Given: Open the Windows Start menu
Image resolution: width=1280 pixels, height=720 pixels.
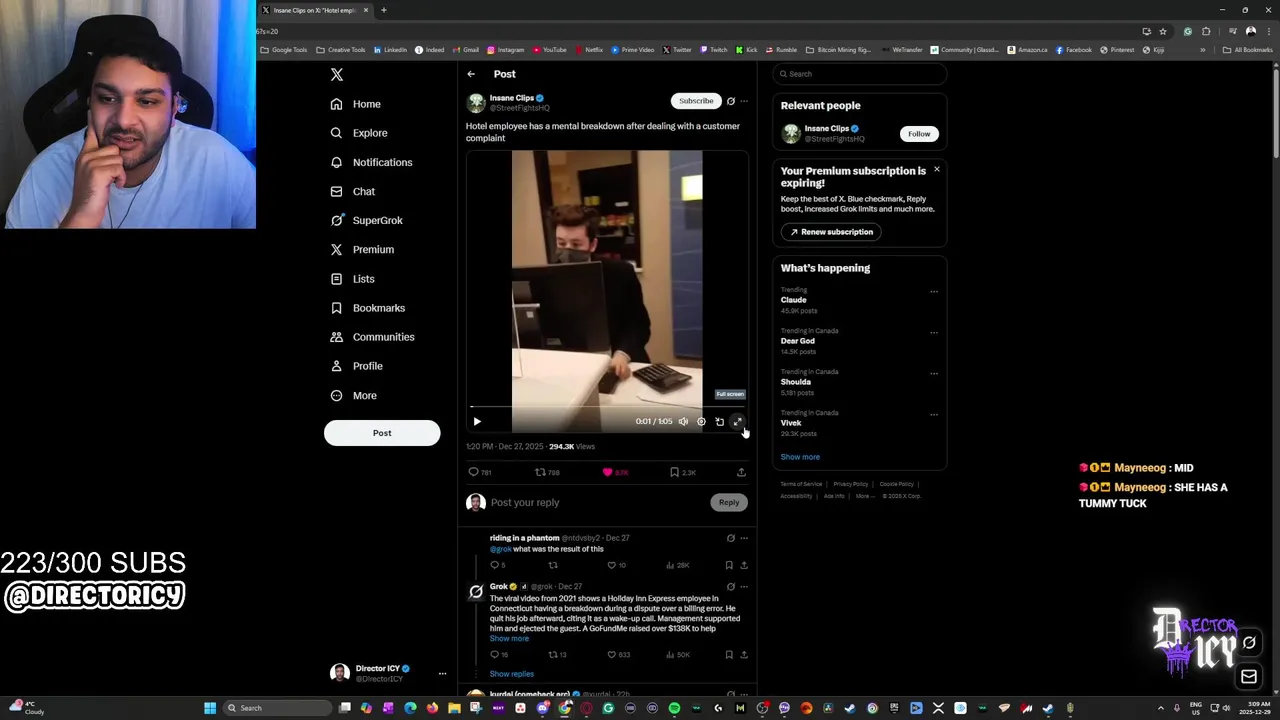Looking at the screenshot, I should click(210, 708).
